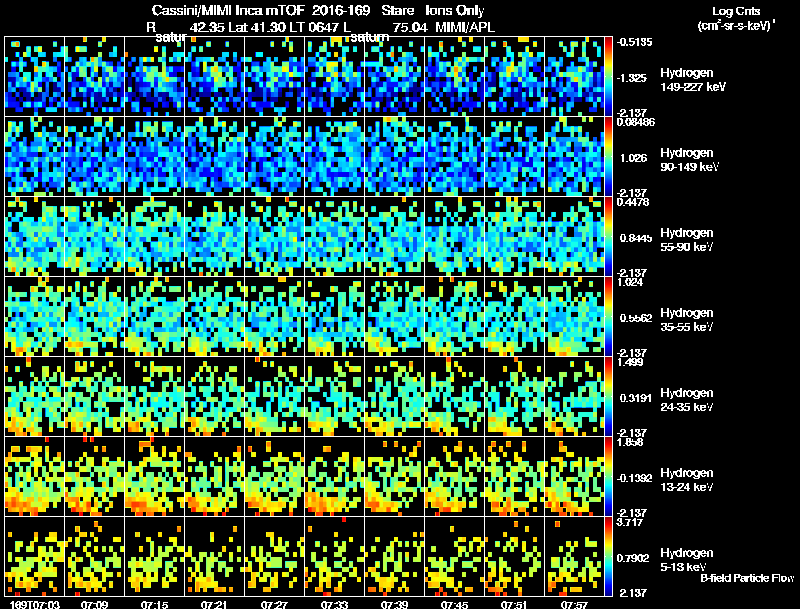800x609 pixels.
Task: Click the -0.1392 colorbar value
Action: click(x=634, y=478)
